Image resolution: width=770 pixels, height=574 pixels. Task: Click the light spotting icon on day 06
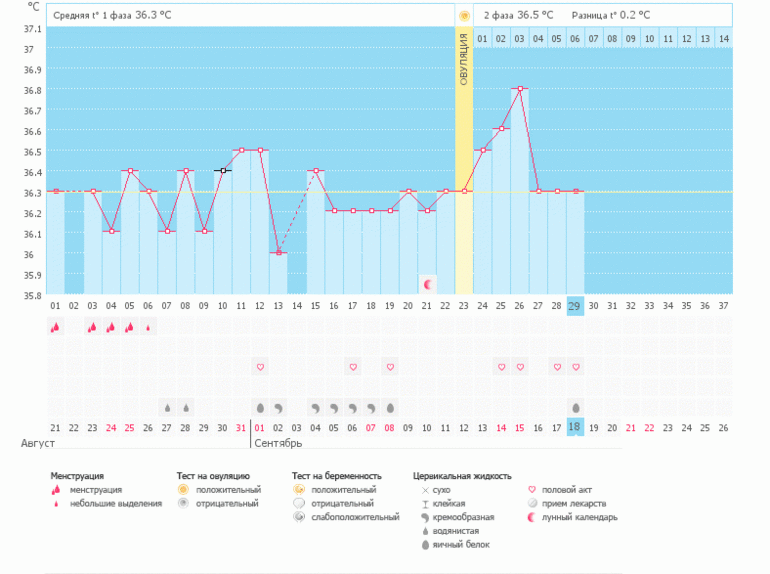148,327
